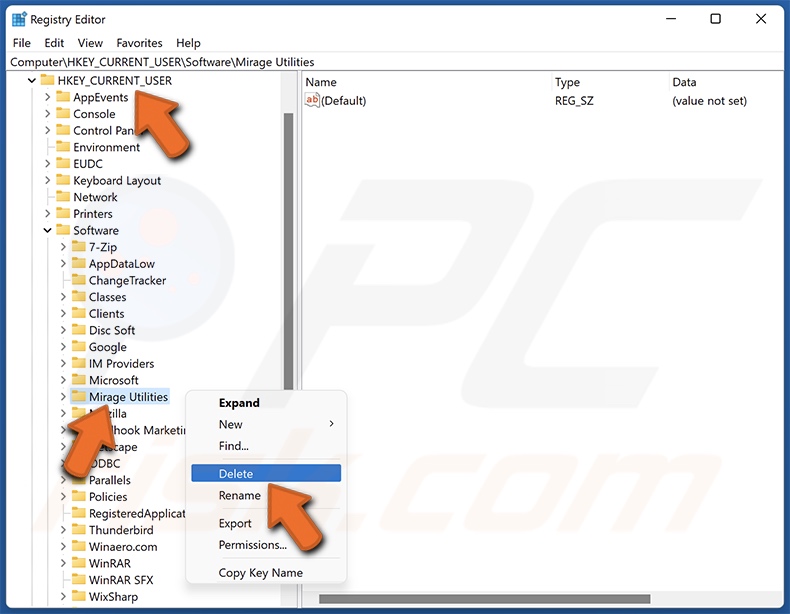Click the Mirage Utilities folder icon
This screenshot has width=790, height=614.
[79, 396]
